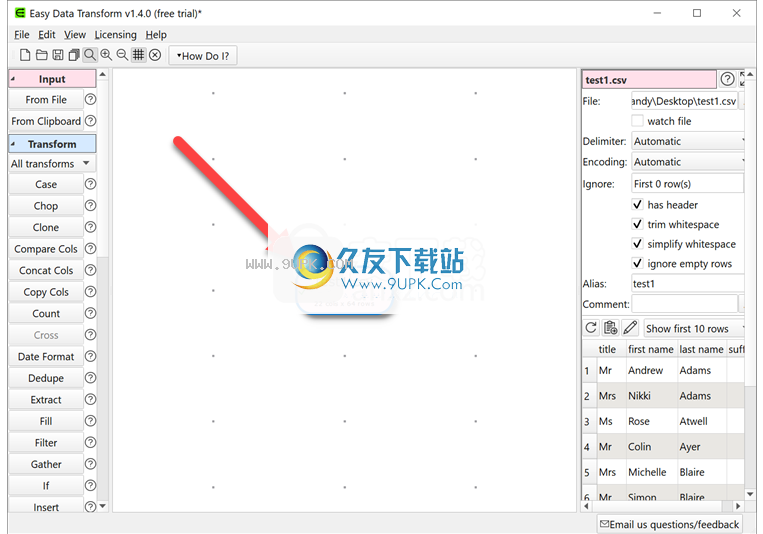Screen dimensions: 763x534
Task: Click the File path field
Action: pos(684,101)
